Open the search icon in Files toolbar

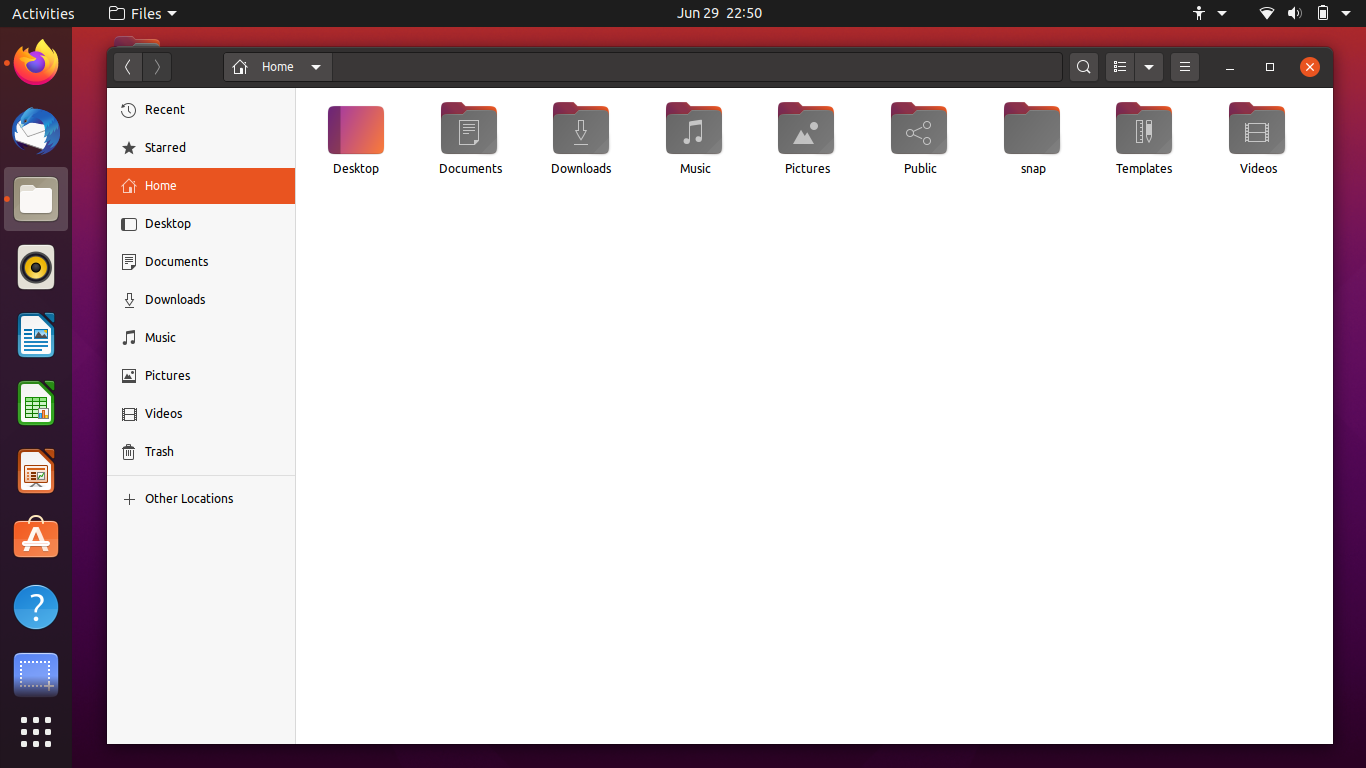pos(1083,67)
